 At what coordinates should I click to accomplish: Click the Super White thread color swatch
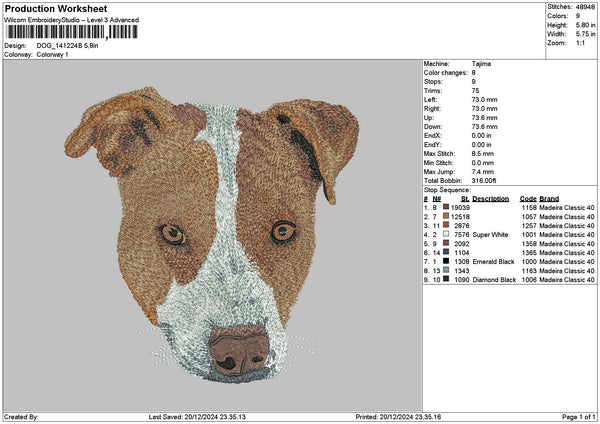(446, 234)
